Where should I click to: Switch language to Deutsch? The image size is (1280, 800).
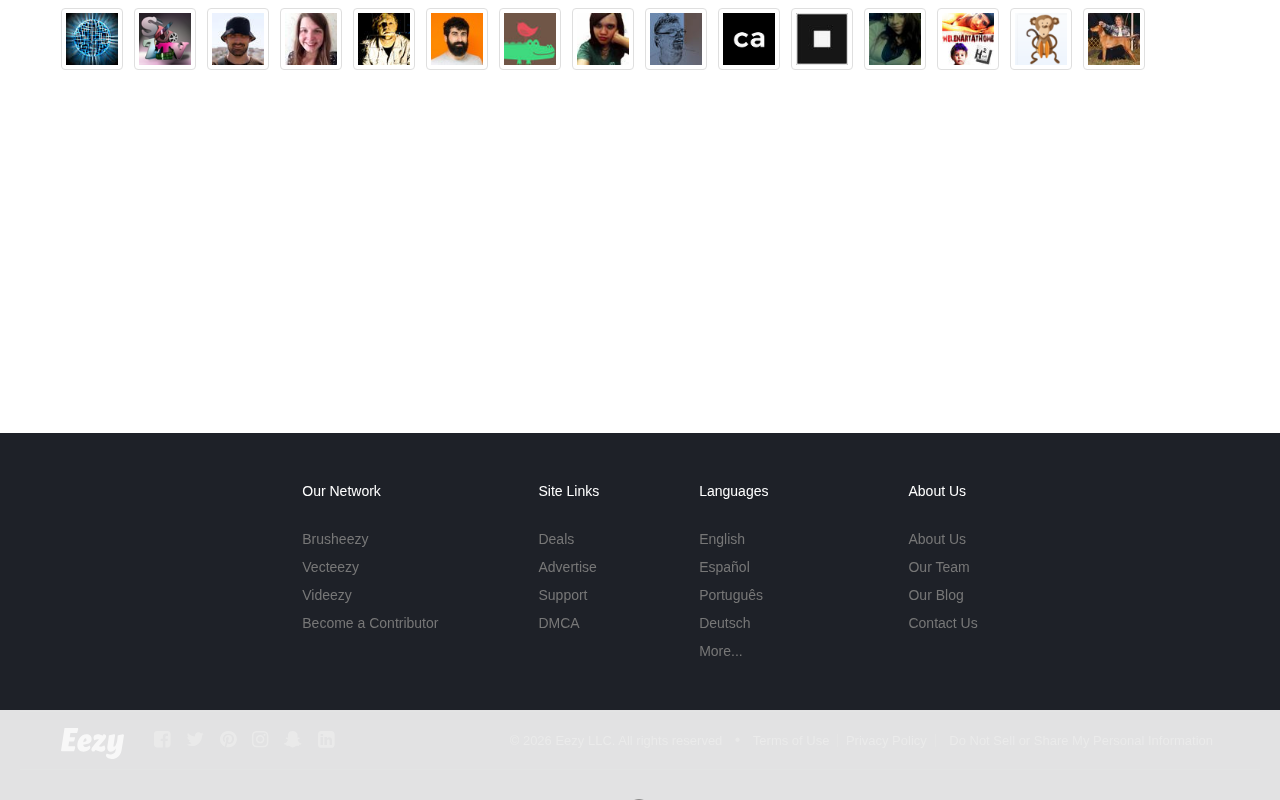[725, 623]
